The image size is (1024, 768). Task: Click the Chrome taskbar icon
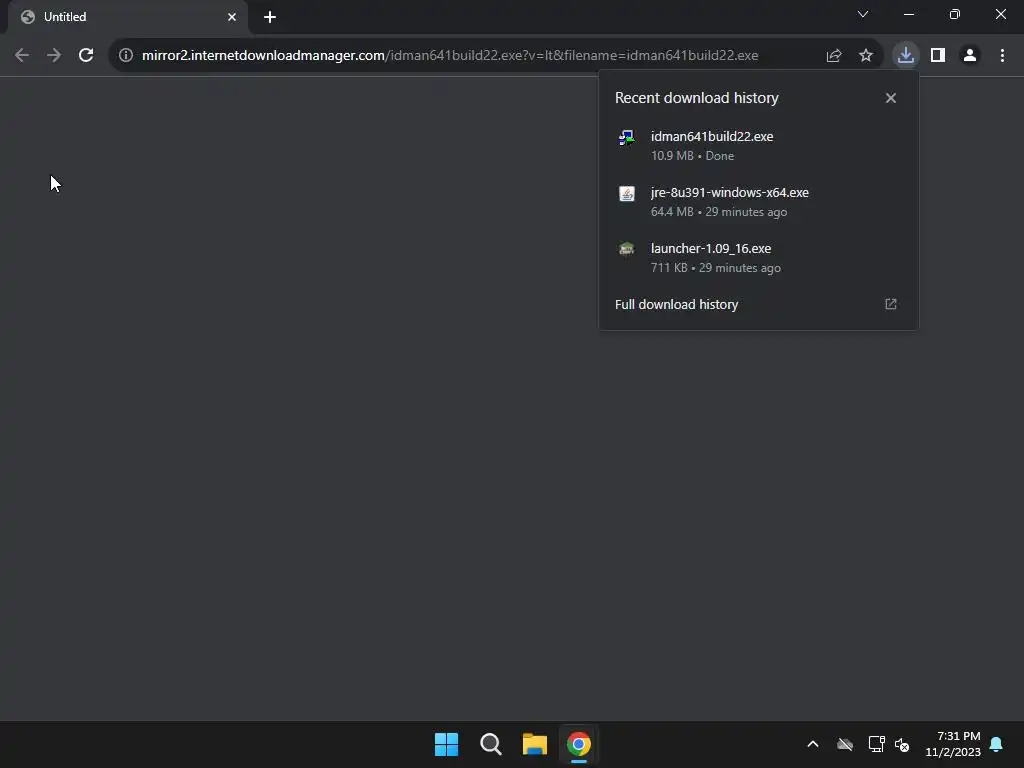click(579, 744)
